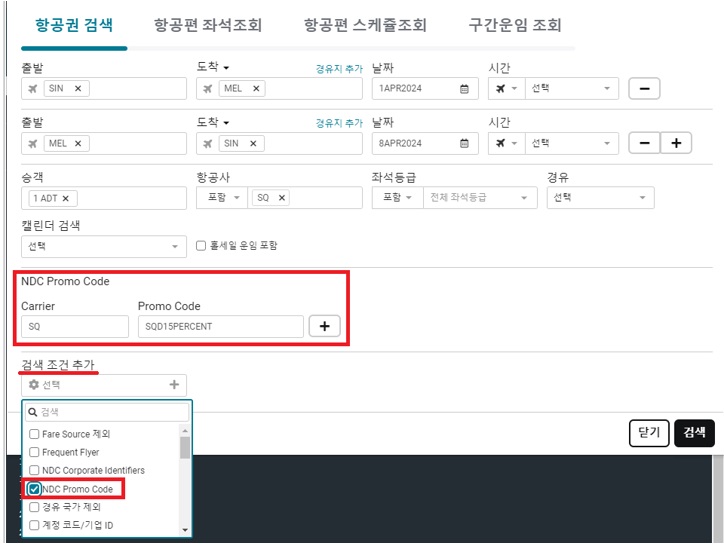Open first row 시간 선택 dropdown
724x545 pixels.
click(x=572, y=88)
